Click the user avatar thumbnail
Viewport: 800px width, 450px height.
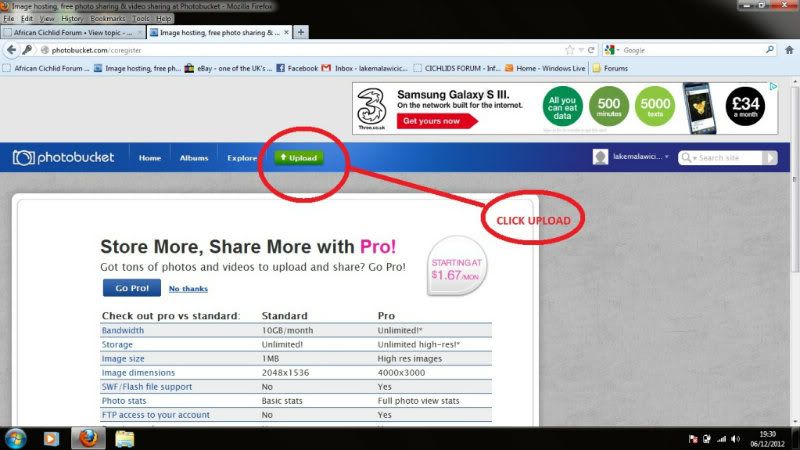(x=601, y=157)
